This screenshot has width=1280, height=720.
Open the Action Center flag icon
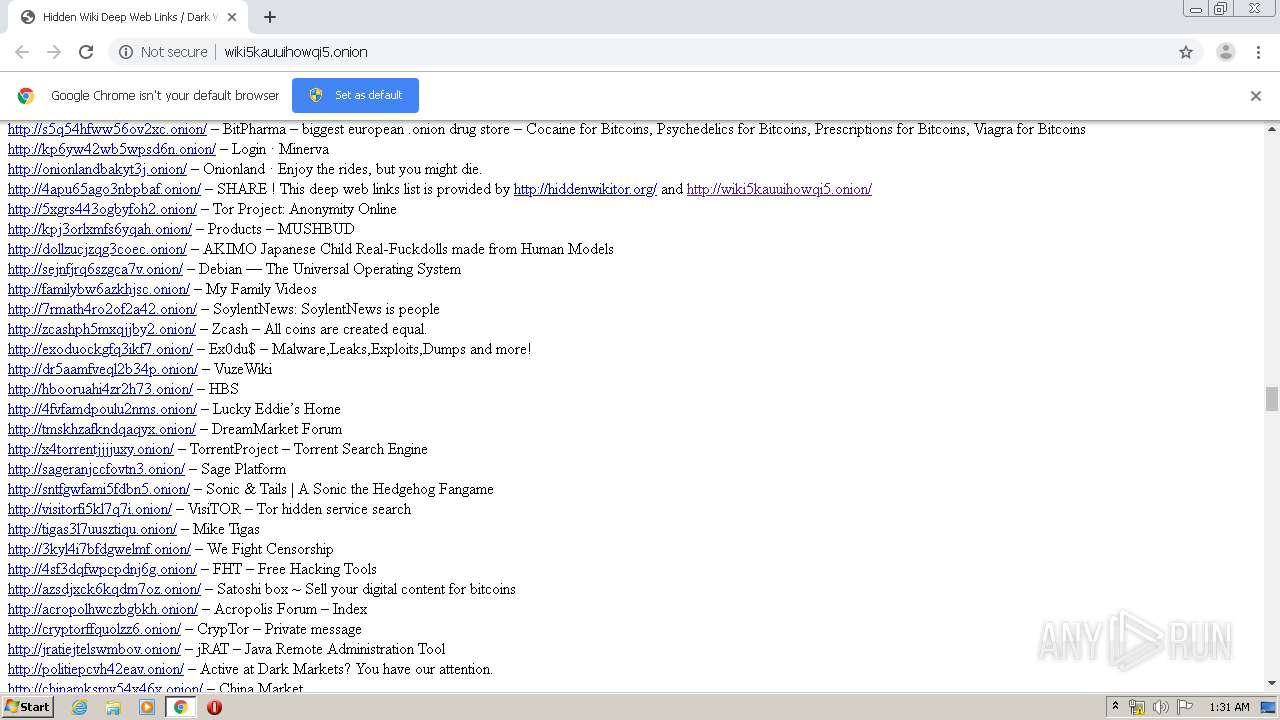(1184, 707)
